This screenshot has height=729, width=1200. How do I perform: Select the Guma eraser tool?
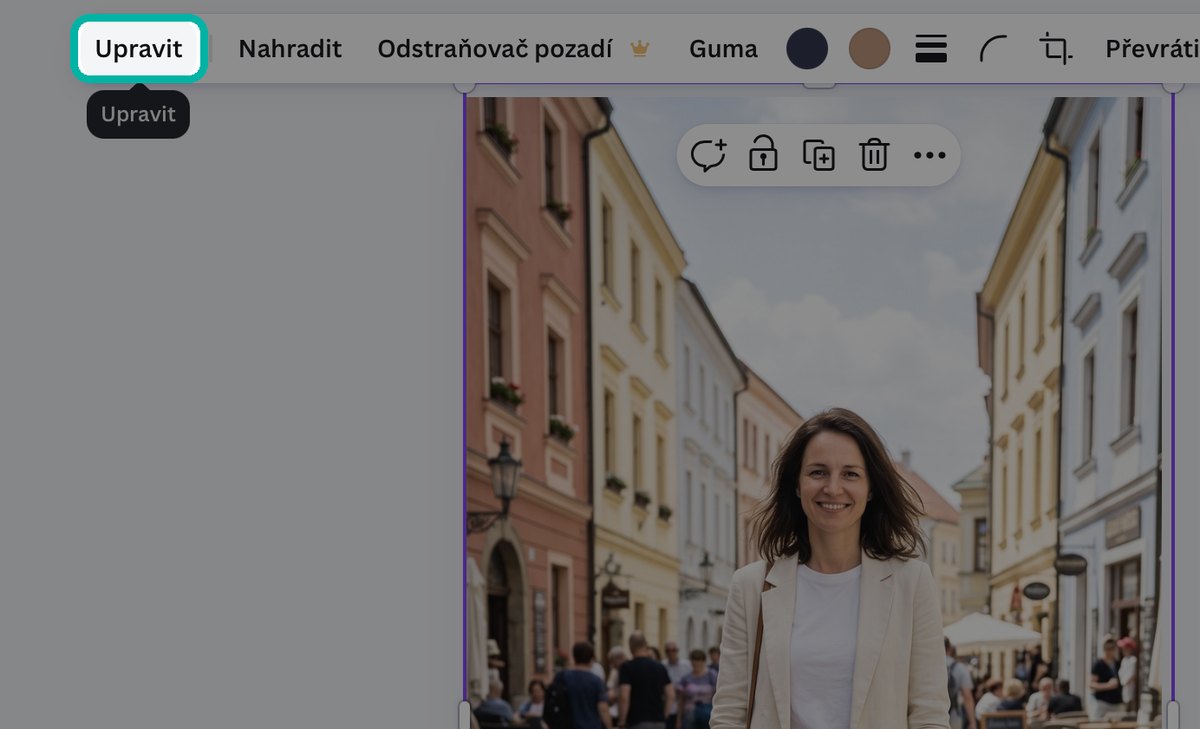tap(723, 48)
